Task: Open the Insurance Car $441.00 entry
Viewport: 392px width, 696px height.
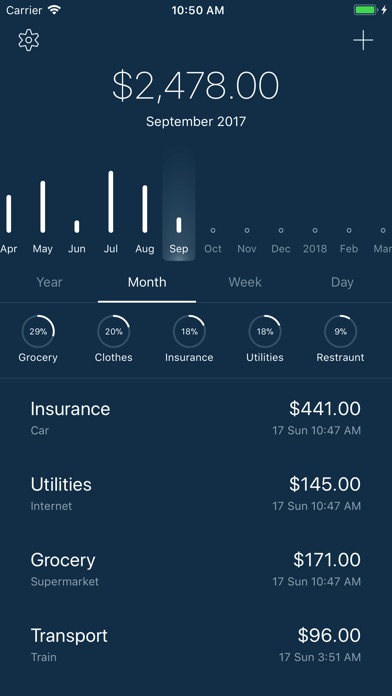Action: 196,418
